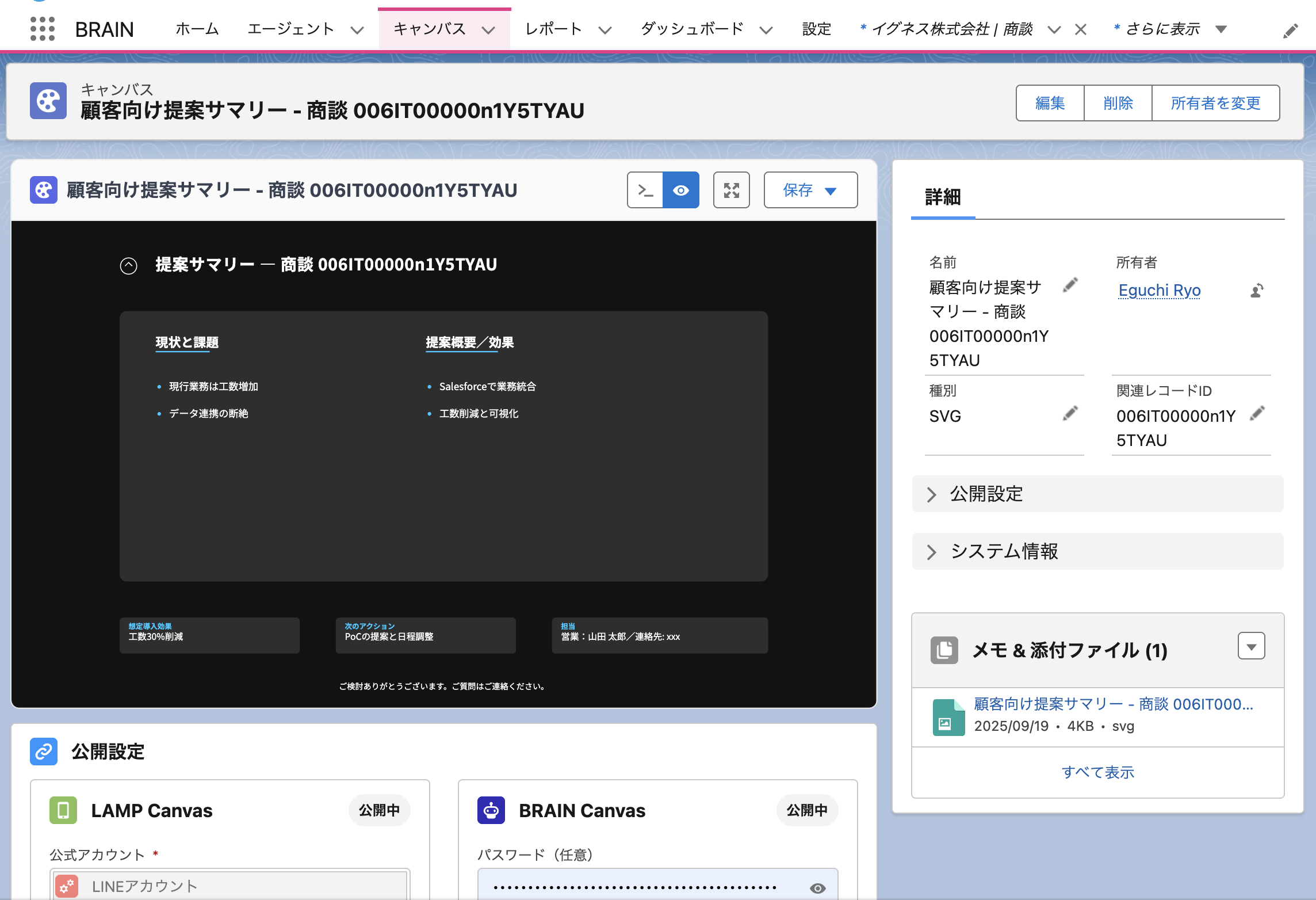The image size is (1316, 900).
Task: Open the app launcher grid icon
Action: pos(42,29)
